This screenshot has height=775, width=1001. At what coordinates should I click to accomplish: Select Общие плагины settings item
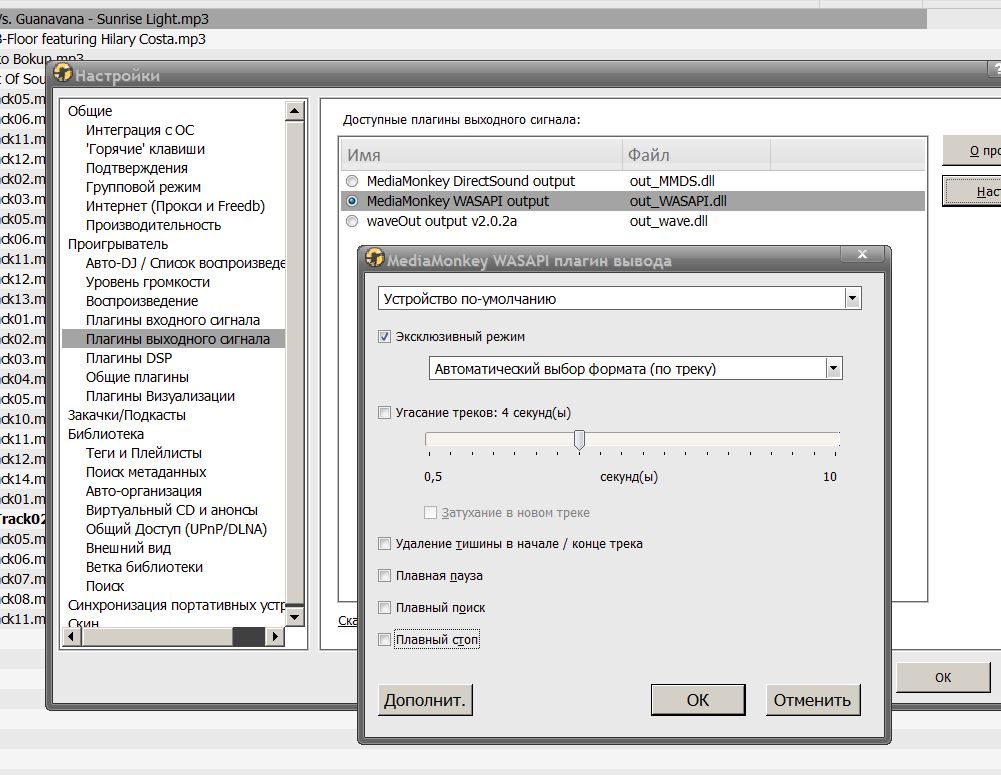(137, 377)
